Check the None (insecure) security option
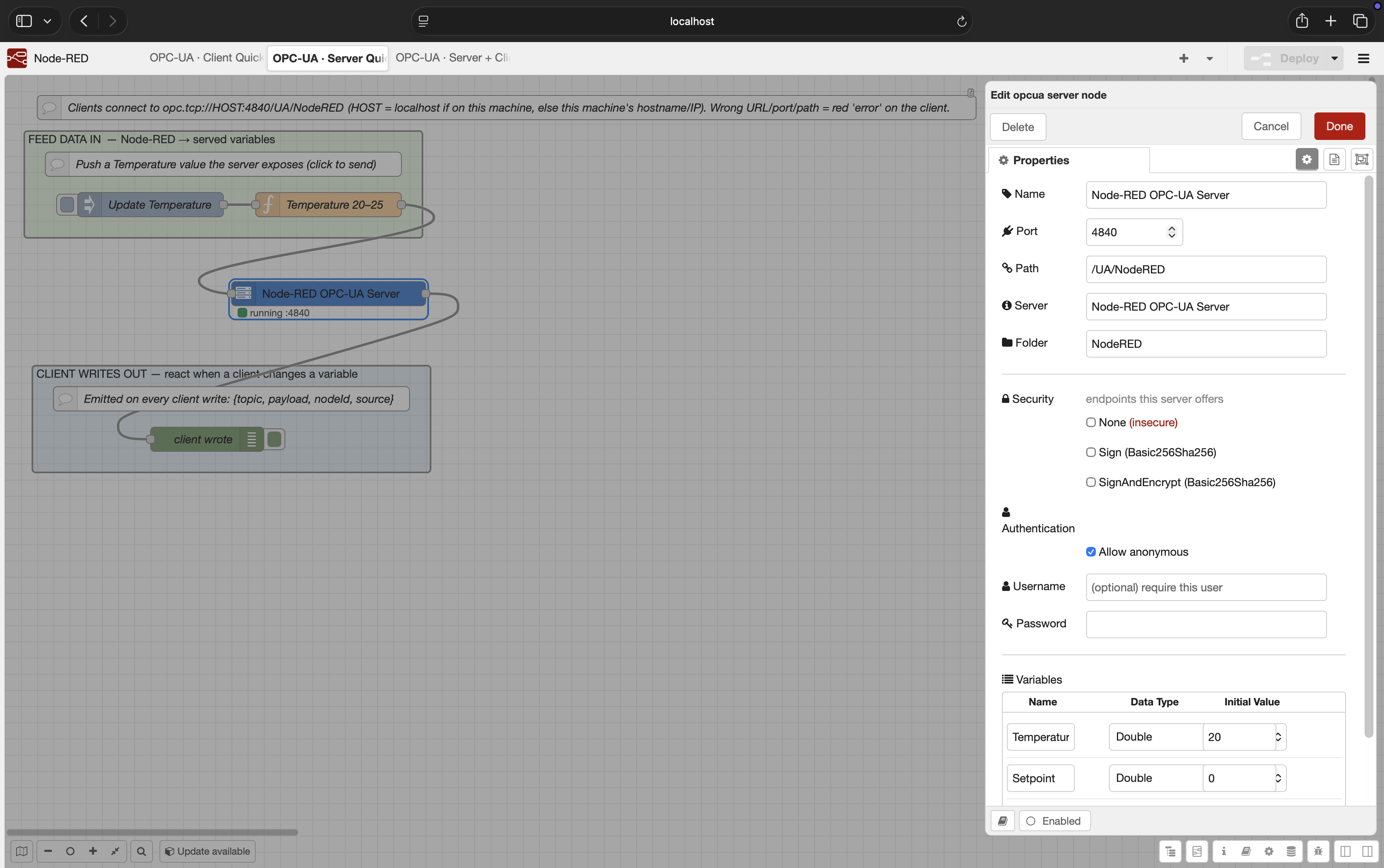Screen dimensions: 1384x868 tap(1091, 423)
